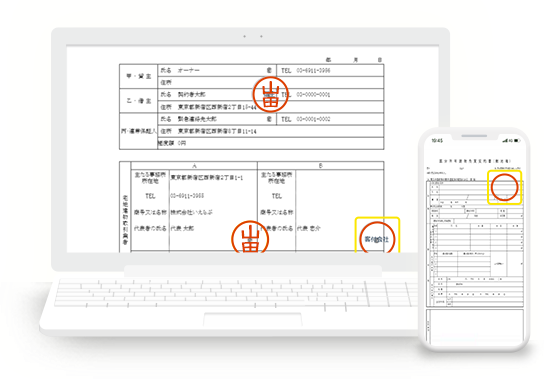Click the 甲・貸主 row label

coord(138,76)
